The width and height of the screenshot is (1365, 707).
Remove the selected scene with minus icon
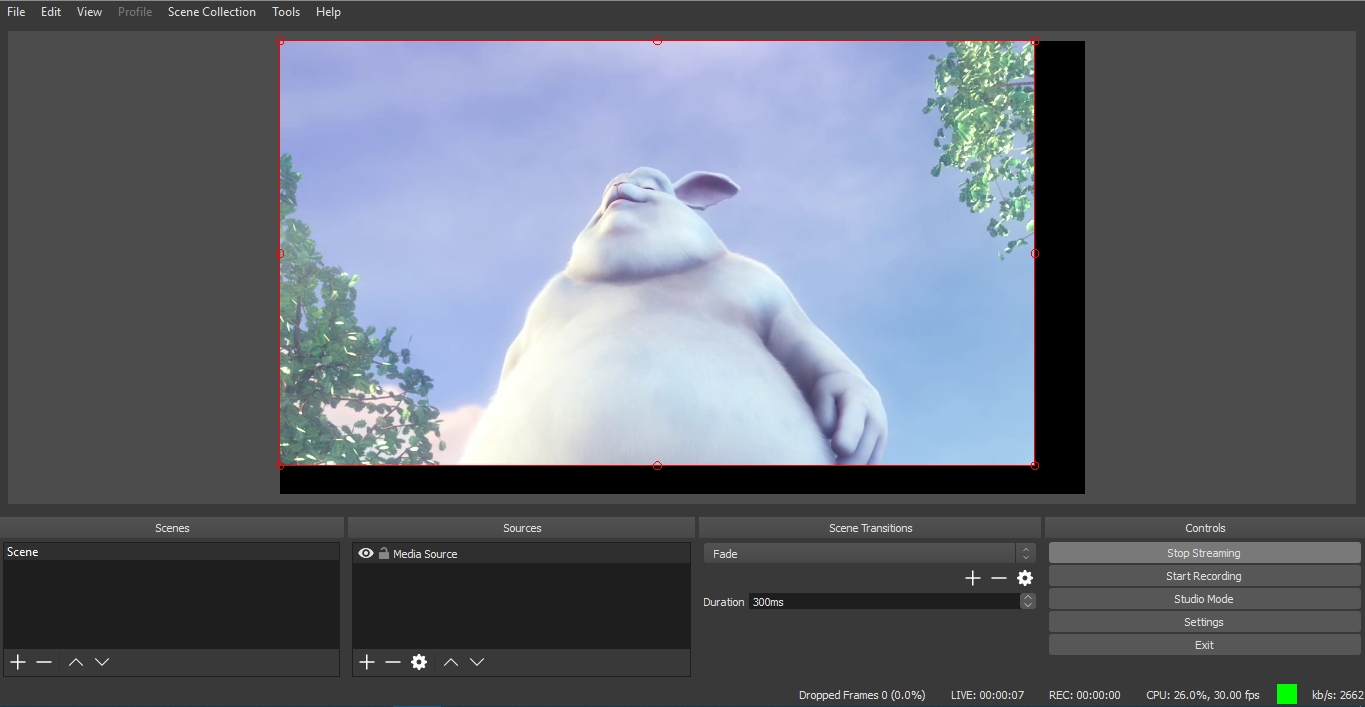pos(44,662)
